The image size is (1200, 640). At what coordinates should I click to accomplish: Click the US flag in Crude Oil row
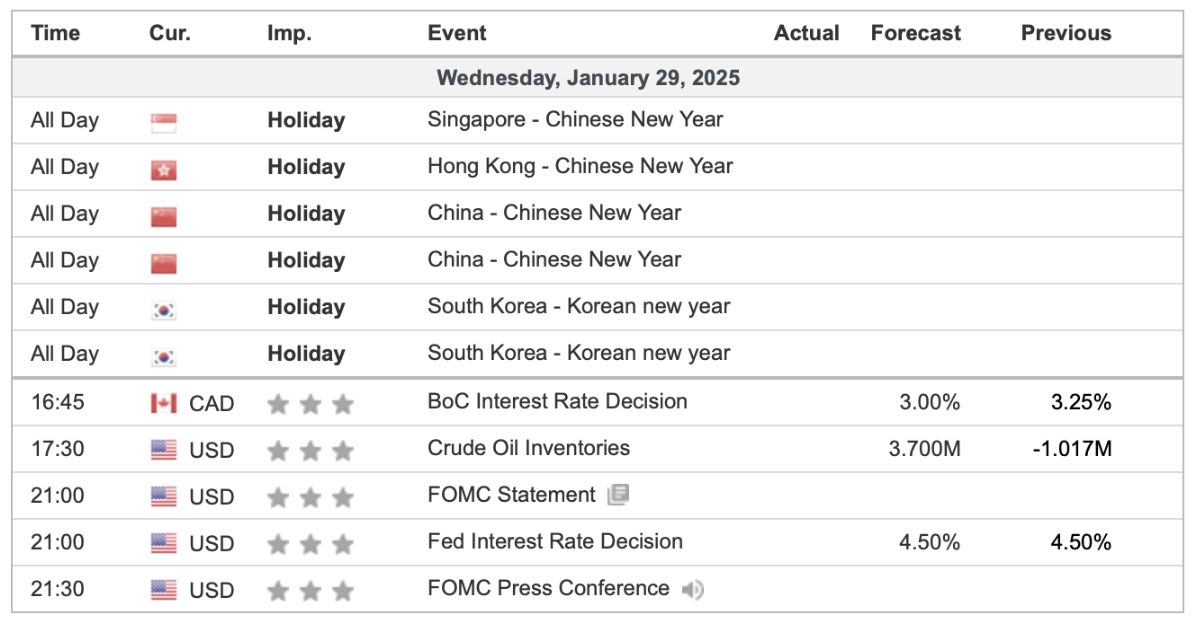[x=163, y=450]
